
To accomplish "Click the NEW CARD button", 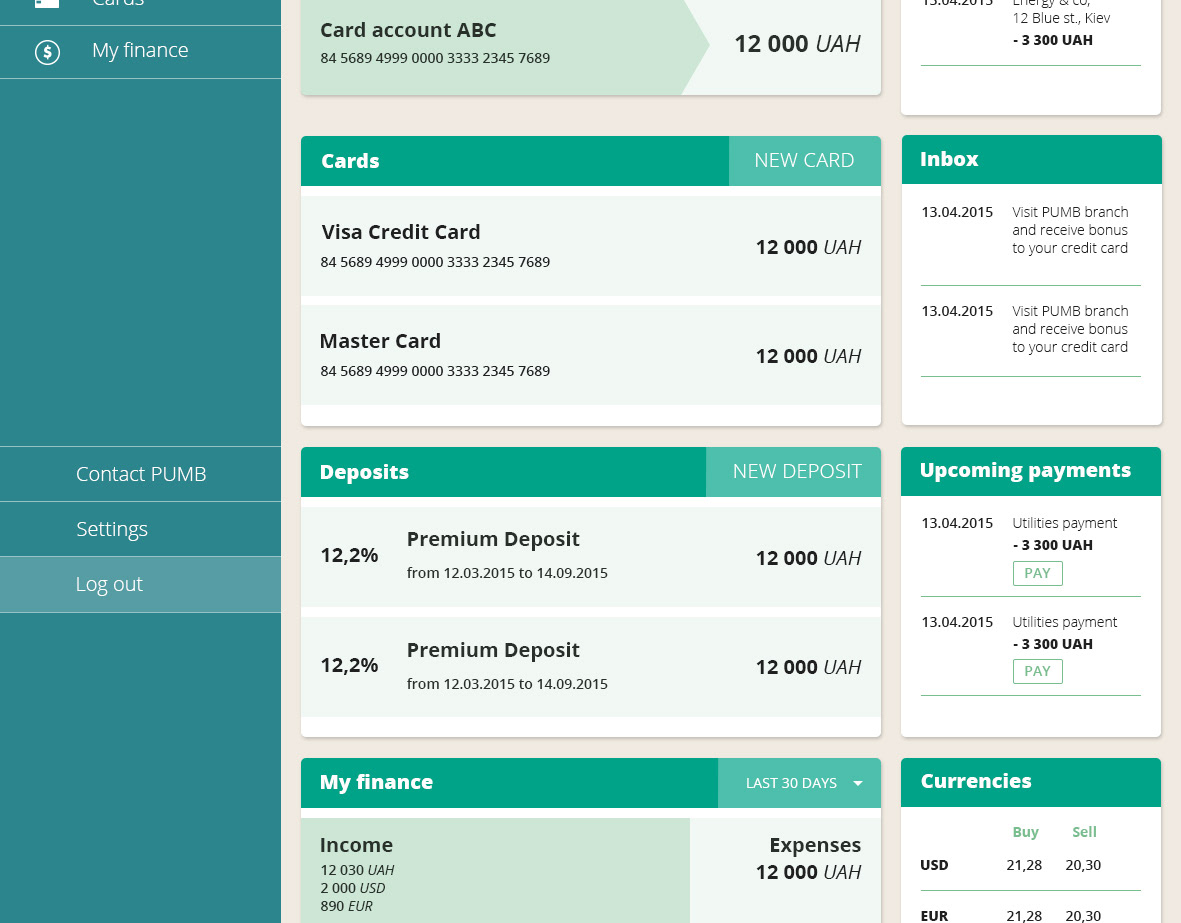I will tap(804, 161).
